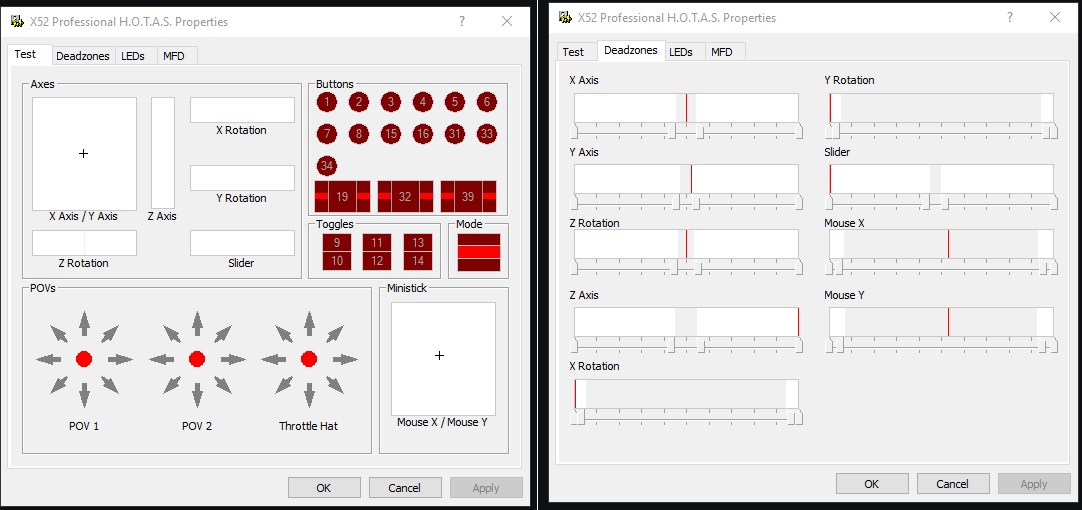Click toggle indicator 11
The height and width of the screenshot is (510, 1082).
[x=377, y=243]
